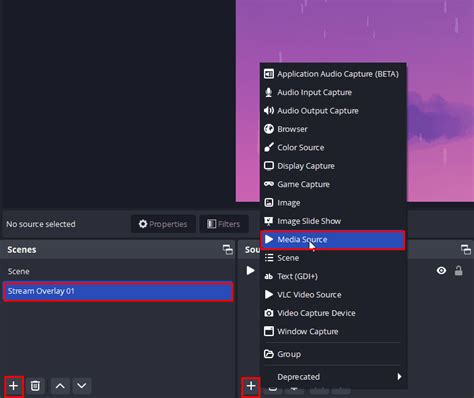Click the folder icon beside Group

pos(269,354)
